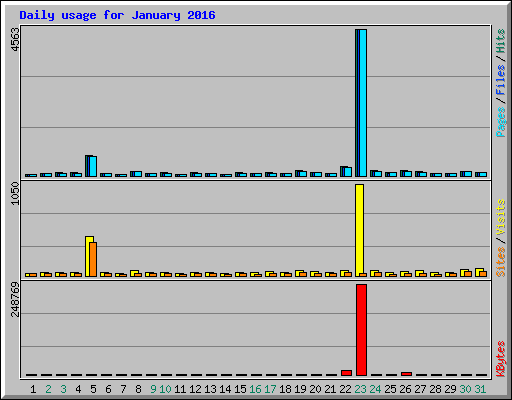Click day label 19 on the x-axis
This screenshot has width=512, height=400.
click(x=300, y=389)
